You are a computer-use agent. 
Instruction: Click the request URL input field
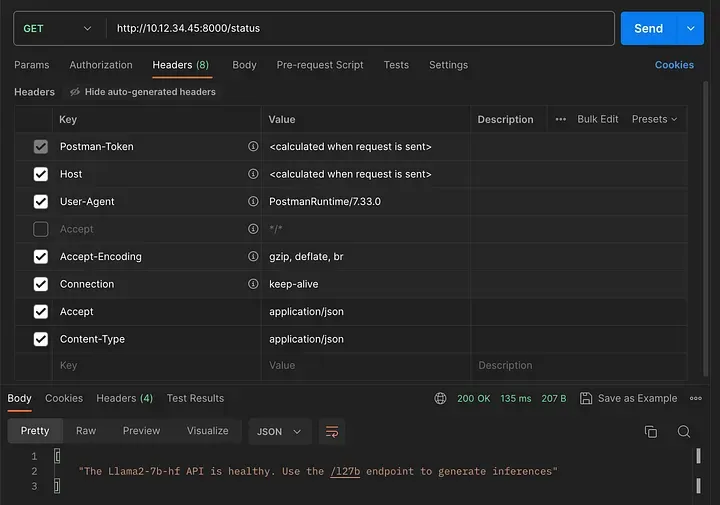[360, 29]
